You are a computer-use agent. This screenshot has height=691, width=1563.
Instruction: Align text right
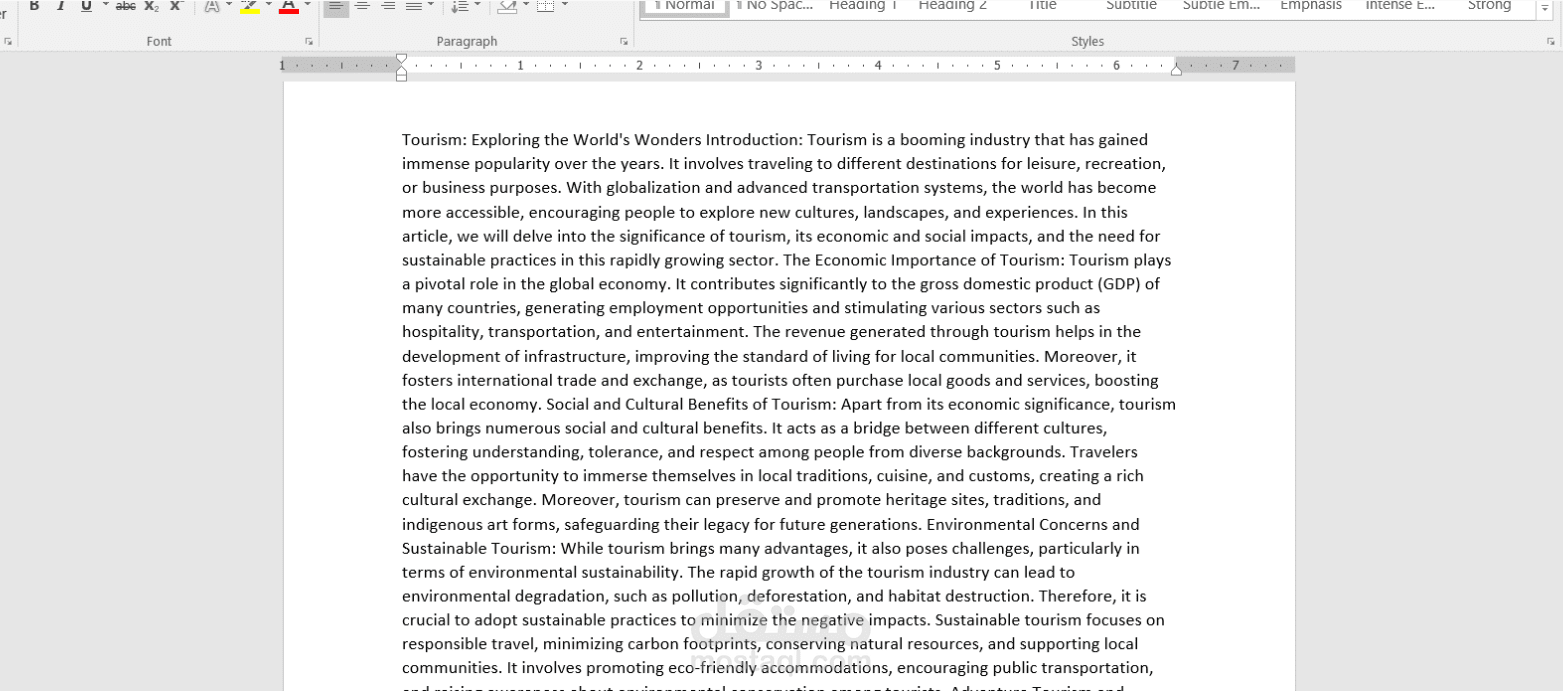pos(388,6)
